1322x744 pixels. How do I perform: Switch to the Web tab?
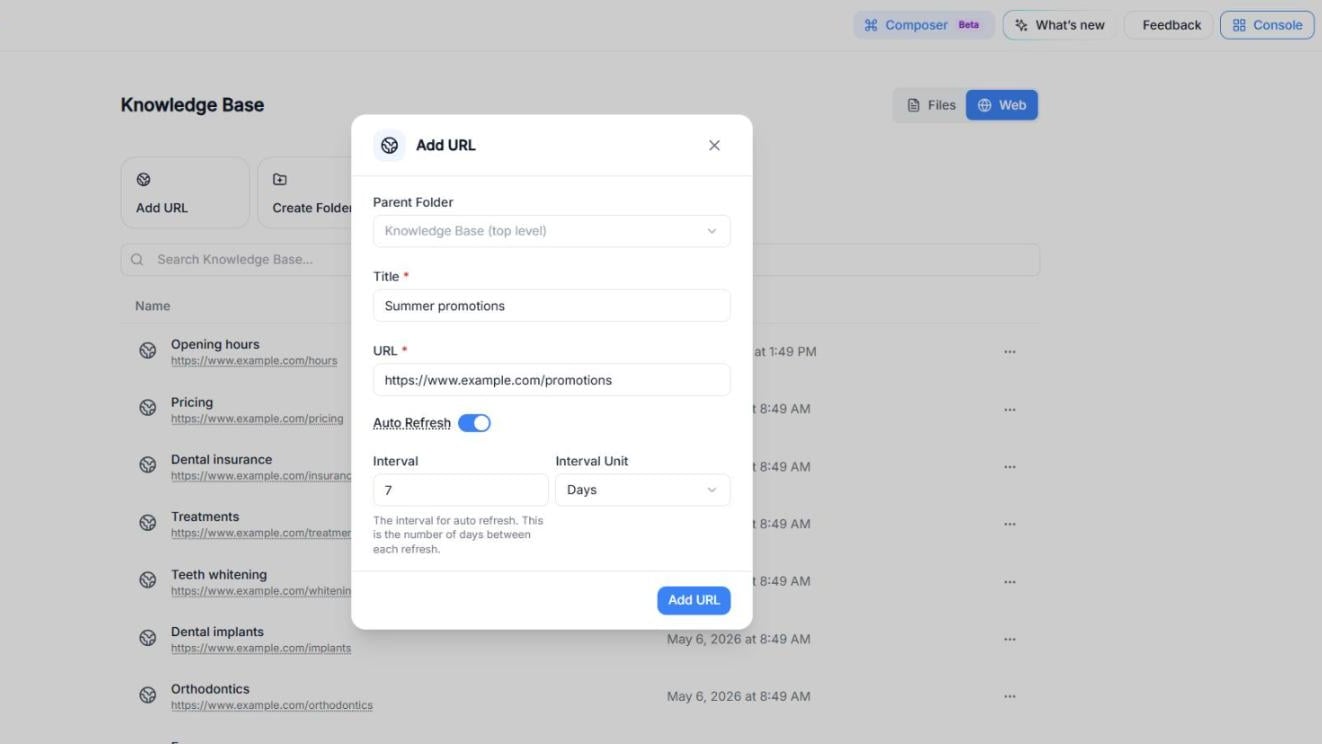1002,105
